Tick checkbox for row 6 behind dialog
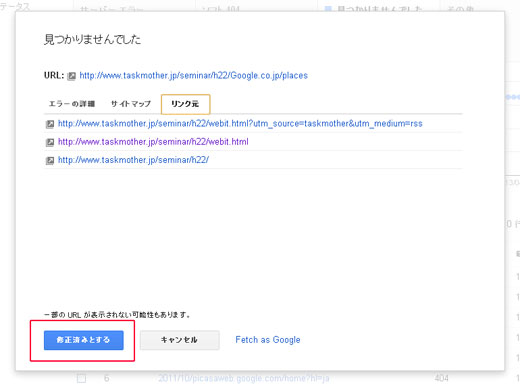 click(81, 378)
